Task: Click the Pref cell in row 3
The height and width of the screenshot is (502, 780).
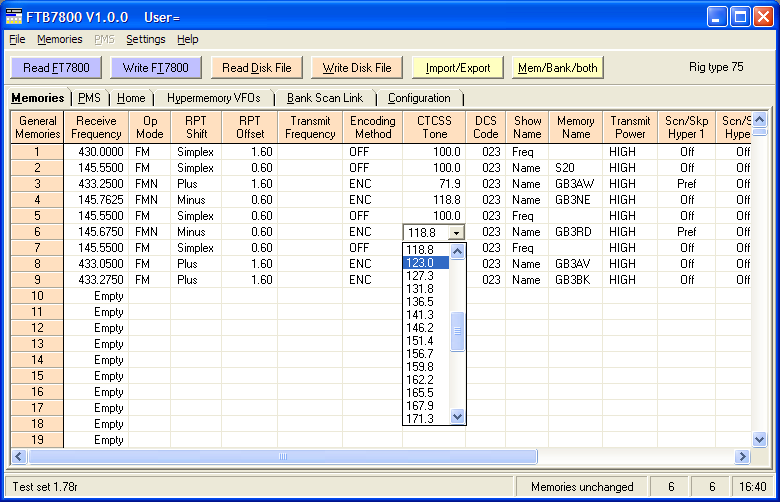Action: (686, 184)
